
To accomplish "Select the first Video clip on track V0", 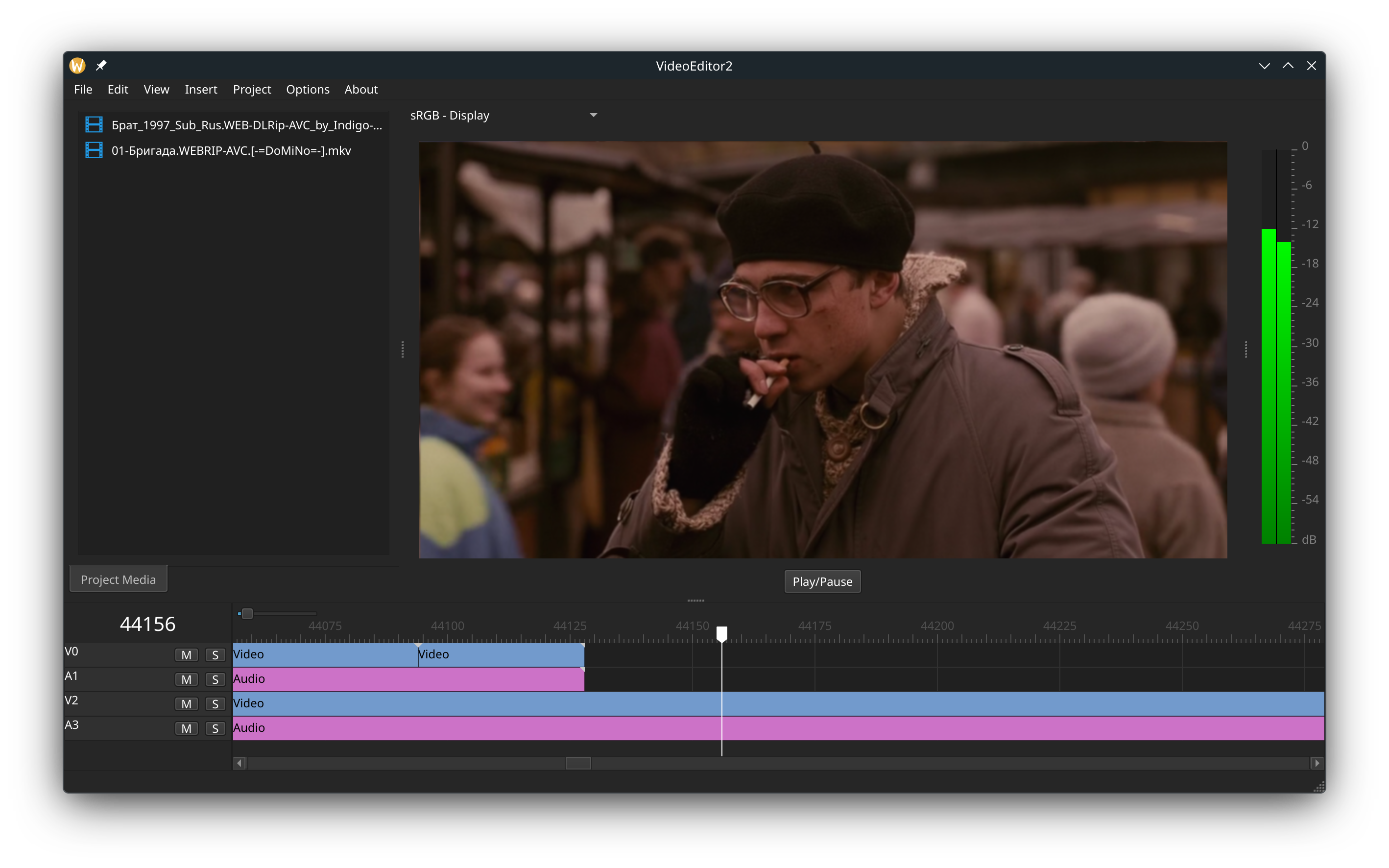I will (325, 655).
